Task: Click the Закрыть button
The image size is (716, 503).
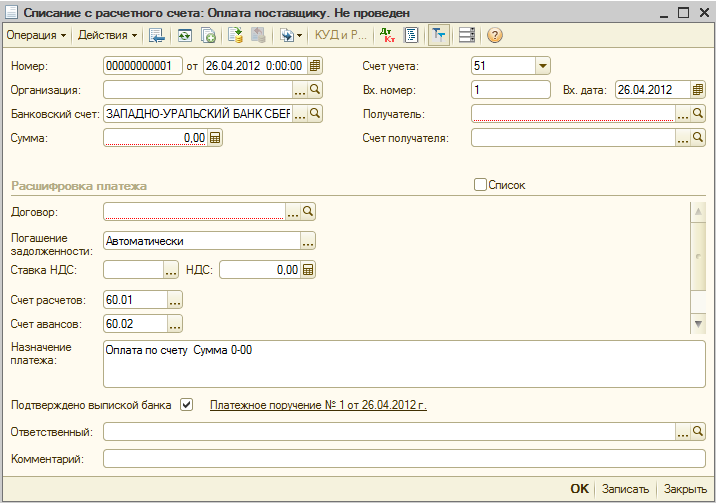Action: click(x=685, y=489)
